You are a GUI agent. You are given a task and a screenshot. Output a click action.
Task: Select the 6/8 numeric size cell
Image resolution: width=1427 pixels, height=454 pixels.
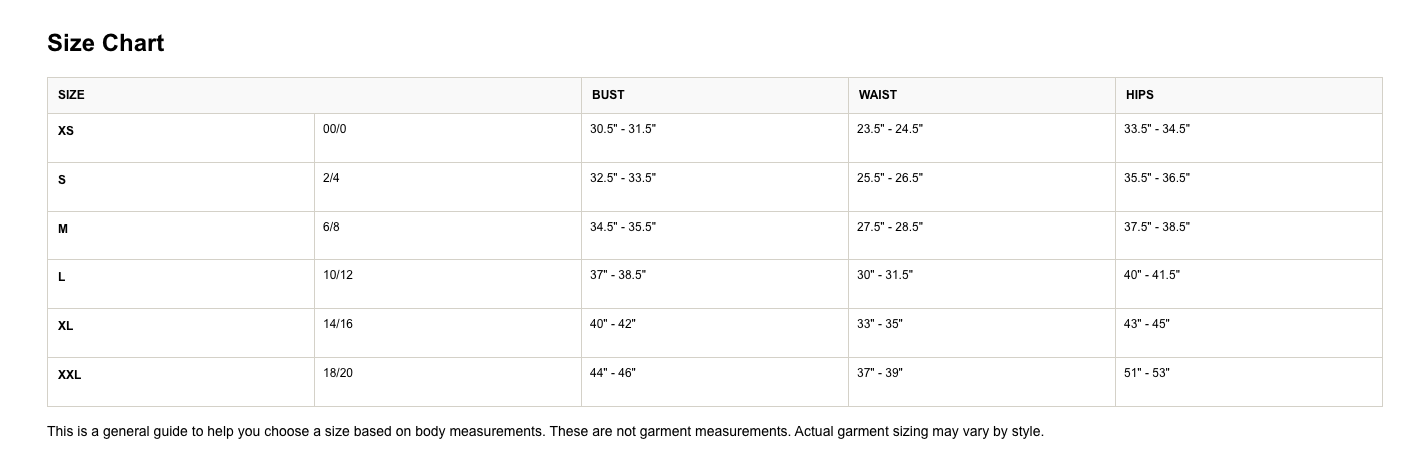coord(331,227)
